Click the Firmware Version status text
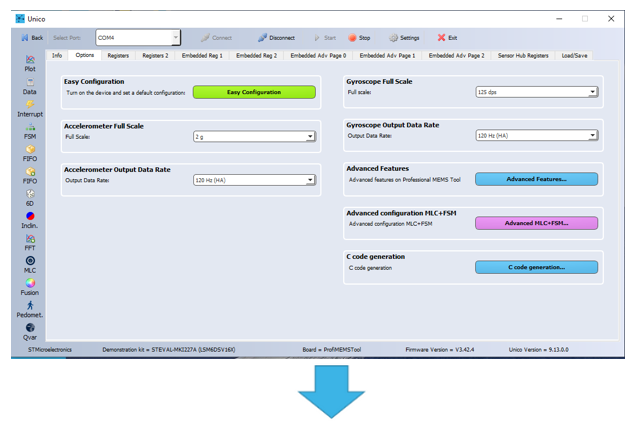The width and height of the screenshot is (640, 435). pyautogui.click(x=440, y=350)
